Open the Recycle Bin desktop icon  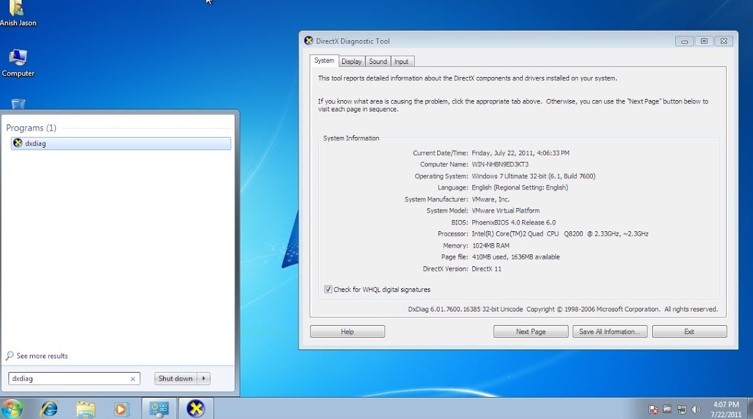(18, 103)
